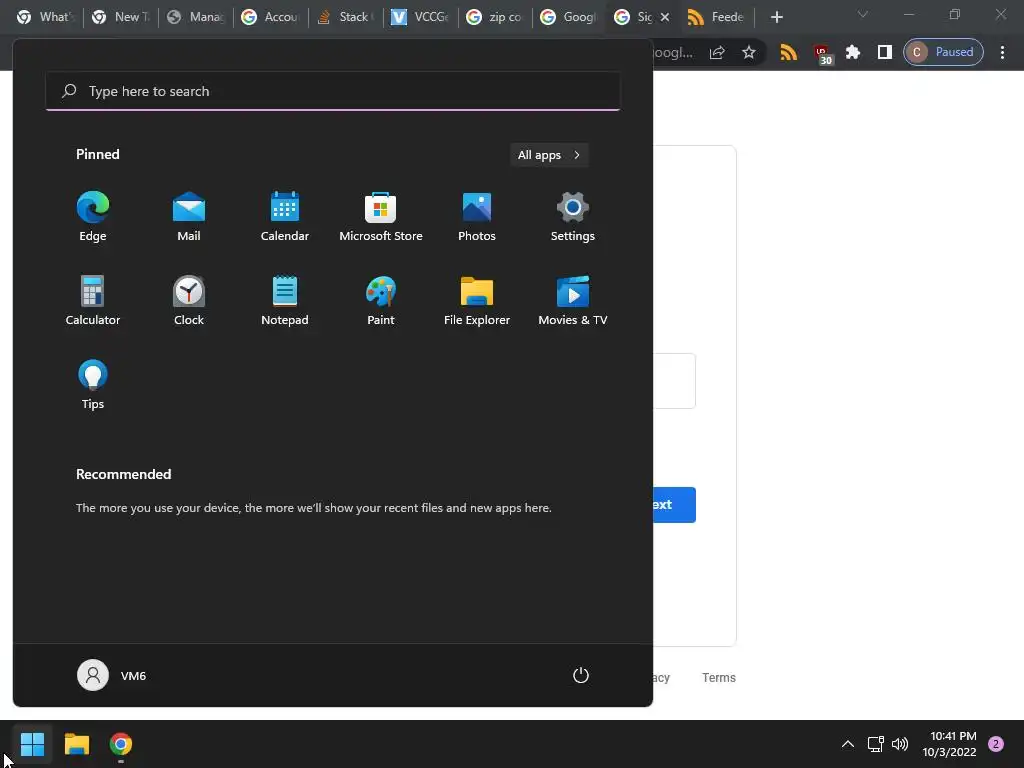Open the VM6 user account menu
1024x768 pixels.
[x=112, y=675]
